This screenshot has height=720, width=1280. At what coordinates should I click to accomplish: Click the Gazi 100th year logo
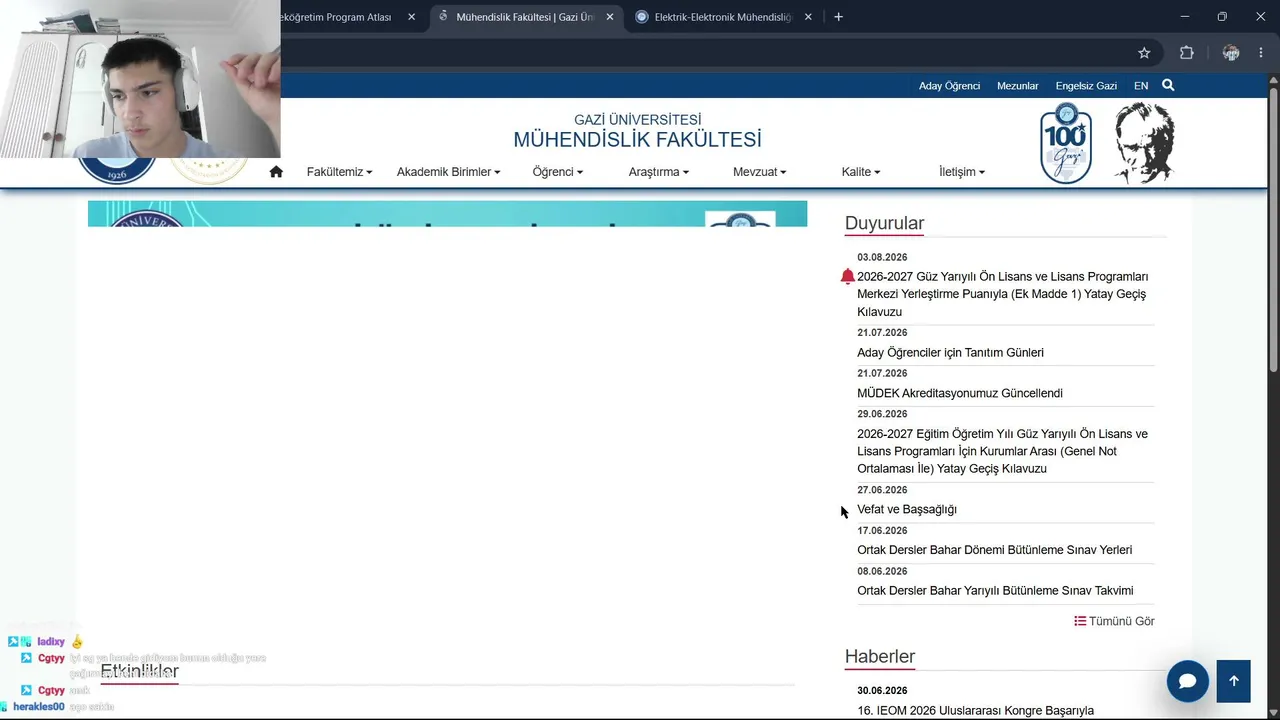click(x=1066, y=143)
